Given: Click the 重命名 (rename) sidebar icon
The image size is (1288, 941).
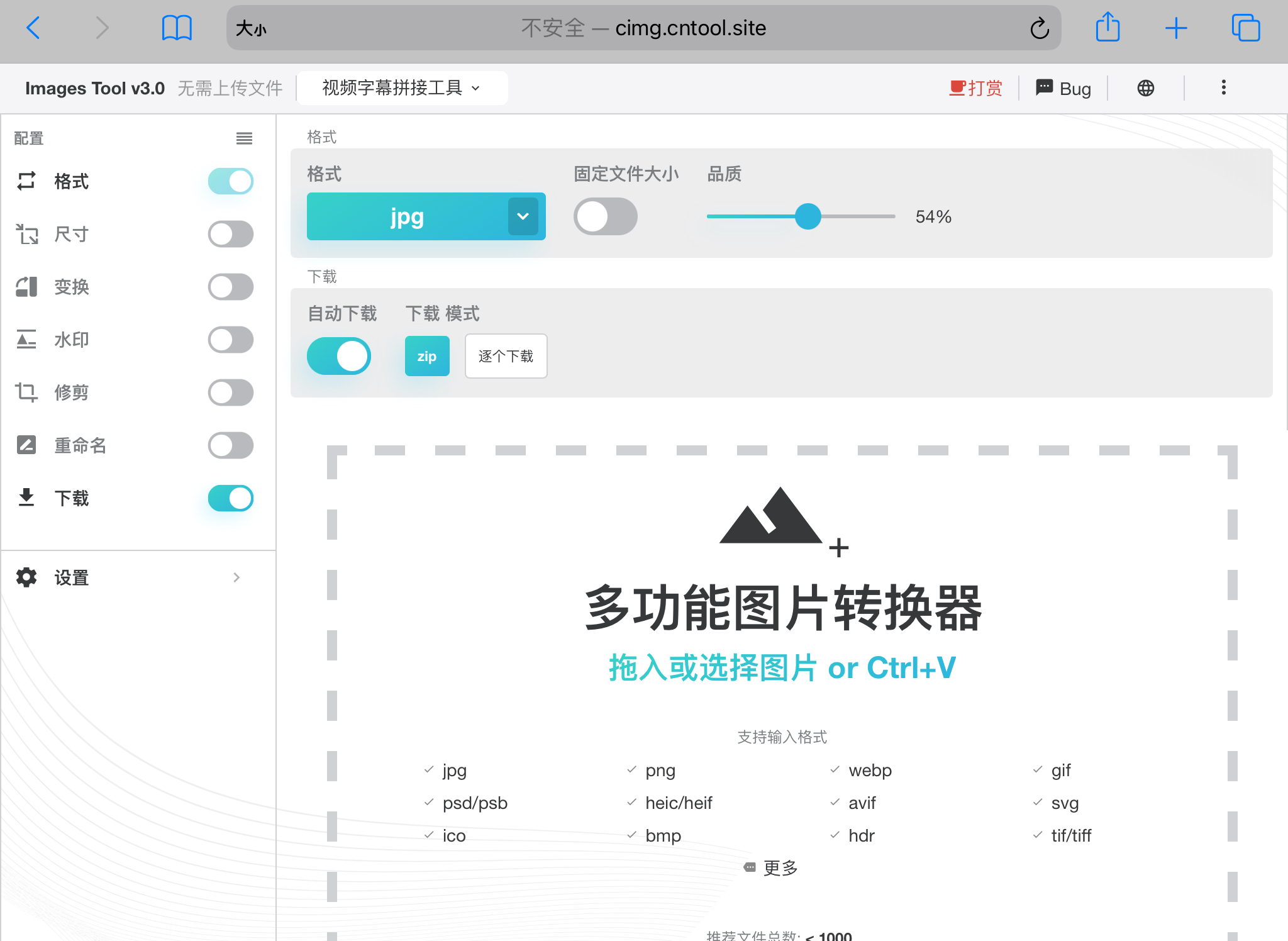Looking at the screenshot, I should click(26, 445).
